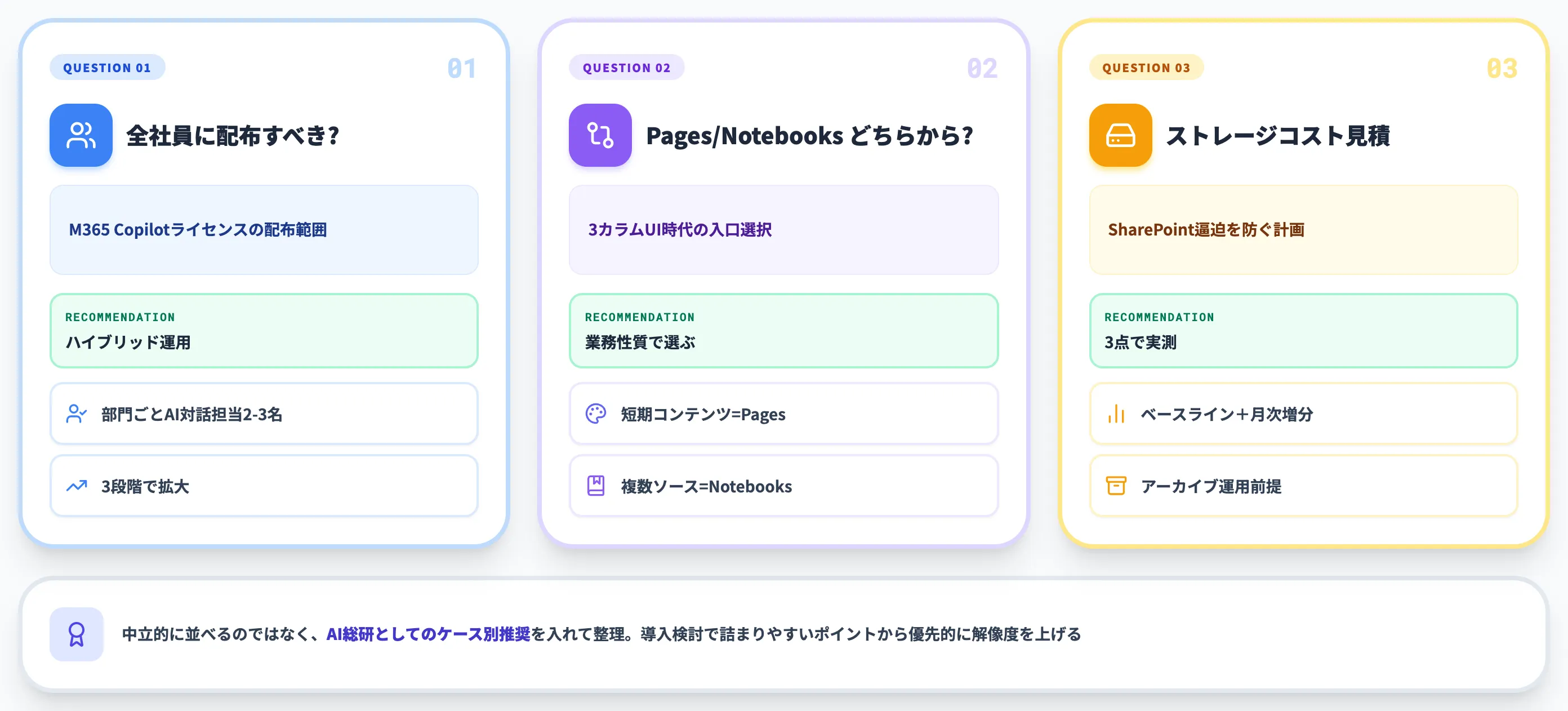Click the bar chart icon beside ベースライン+月次増分
1568x711 pixels.
point(1116,414)
